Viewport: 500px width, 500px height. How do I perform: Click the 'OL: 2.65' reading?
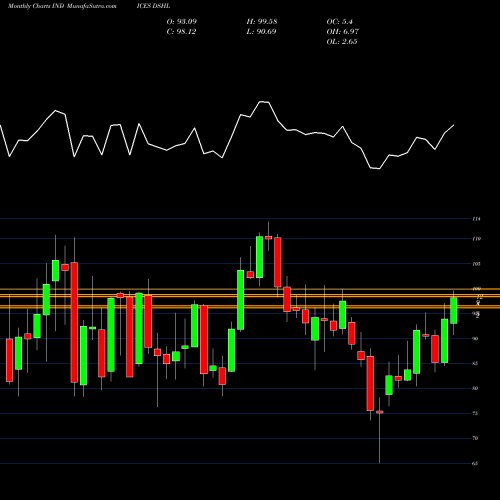click(342, 42)
